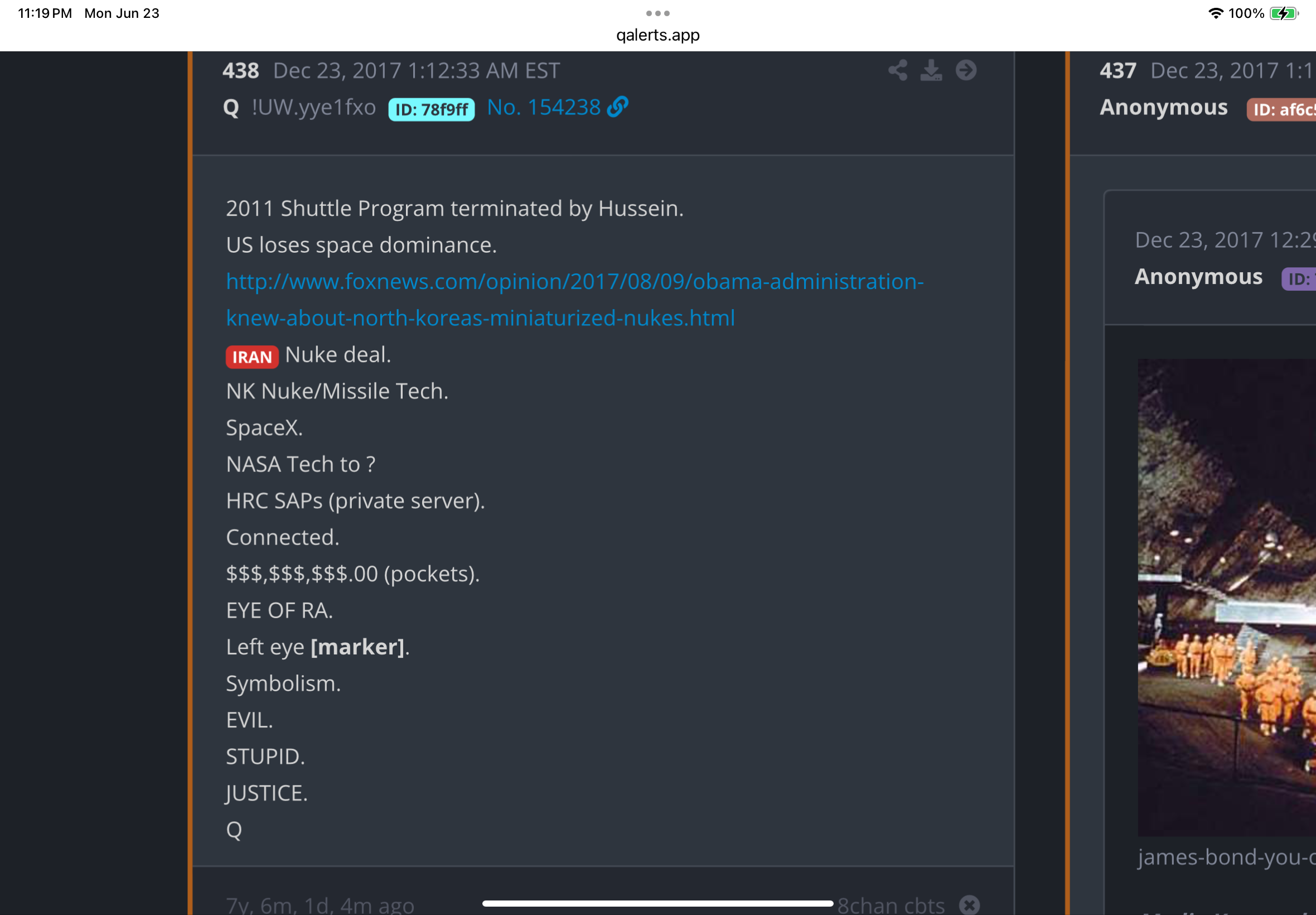Open post link No. 154238
Image resolution: width=1316 pixels, height=915 pixels.
544,107
